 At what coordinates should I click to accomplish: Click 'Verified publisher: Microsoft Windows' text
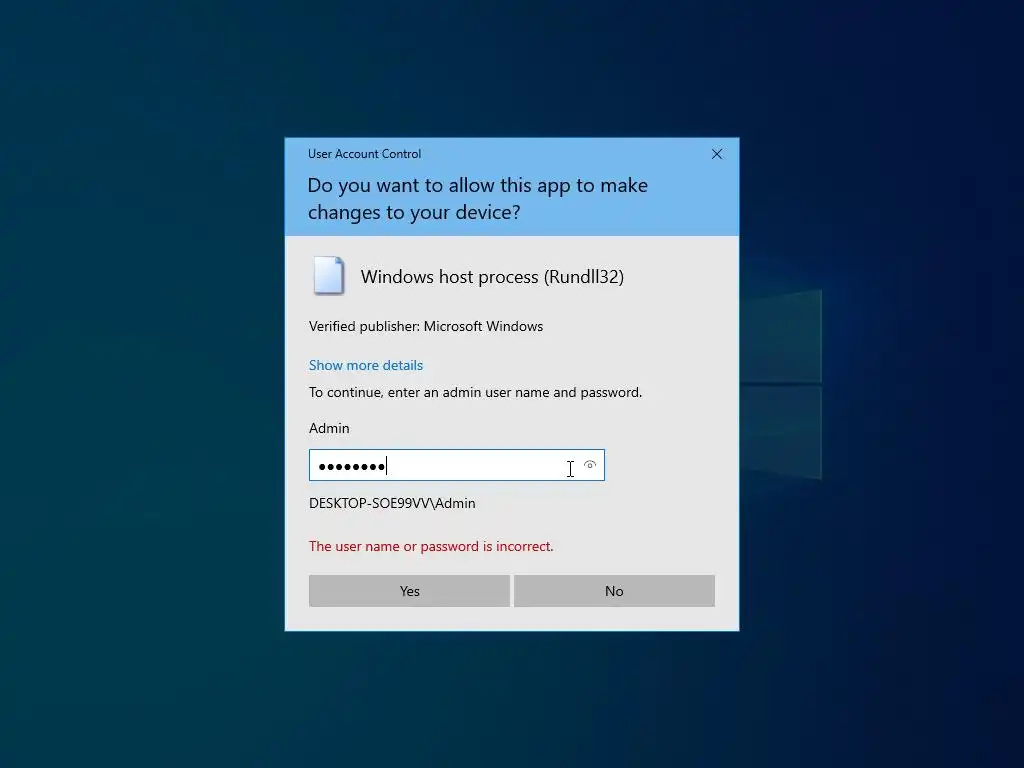tap(426, 326)
